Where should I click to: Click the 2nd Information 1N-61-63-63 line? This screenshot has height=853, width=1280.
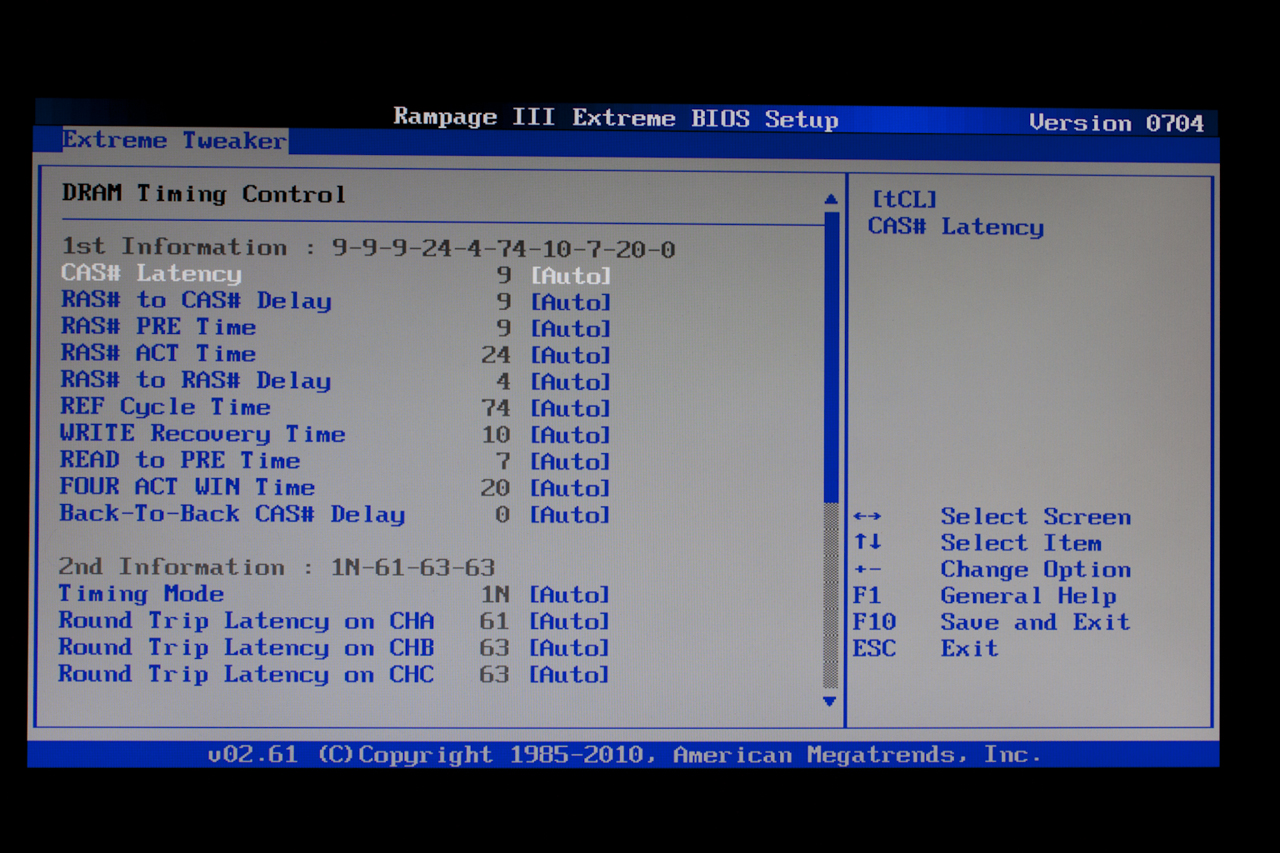coord(277,567)
